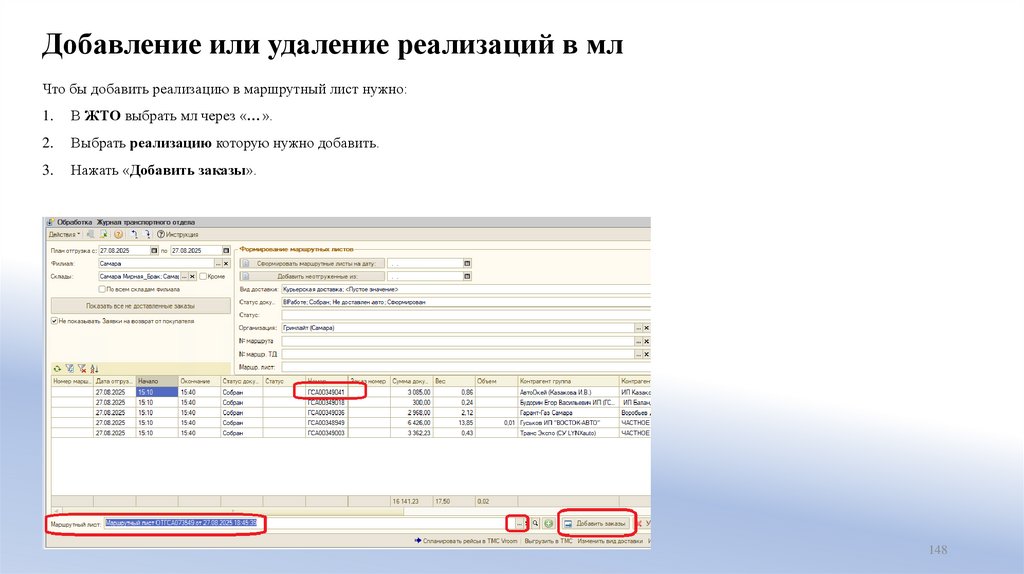
Task: Open Филиал selection with ellipsis button
Action: pos(218,263)
